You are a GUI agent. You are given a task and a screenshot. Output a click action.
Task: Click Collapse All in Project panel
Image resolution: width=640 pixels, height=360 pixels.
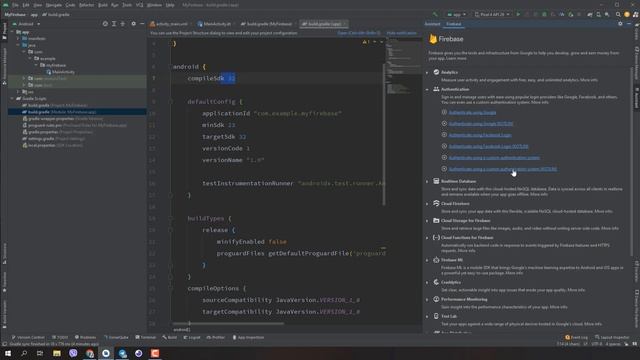(122, 24)
